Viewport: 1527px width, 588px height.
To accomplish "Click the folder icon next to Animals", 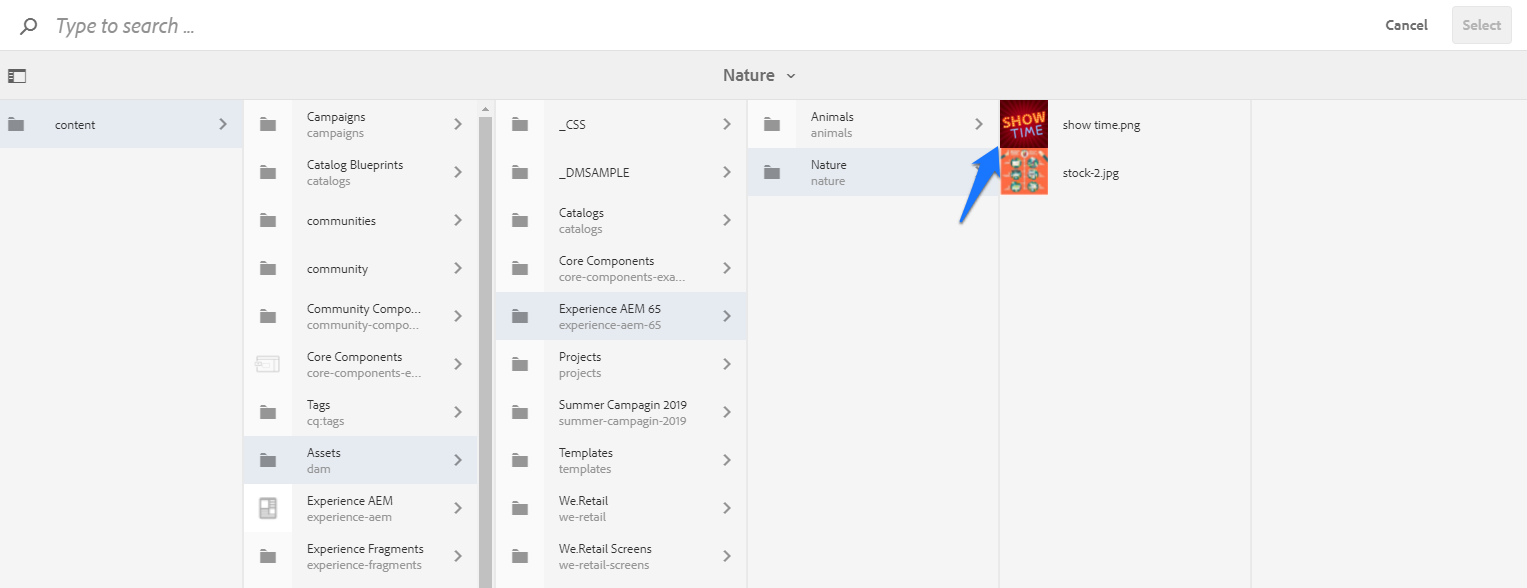I will (x=772, y=124).
